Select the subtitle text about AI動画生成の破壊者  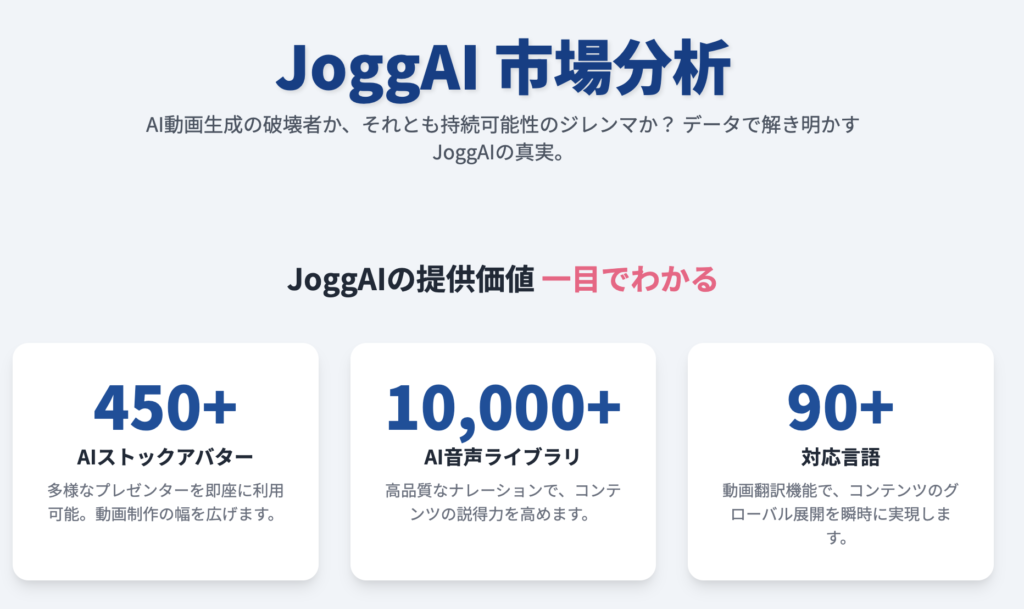(503, 138)
